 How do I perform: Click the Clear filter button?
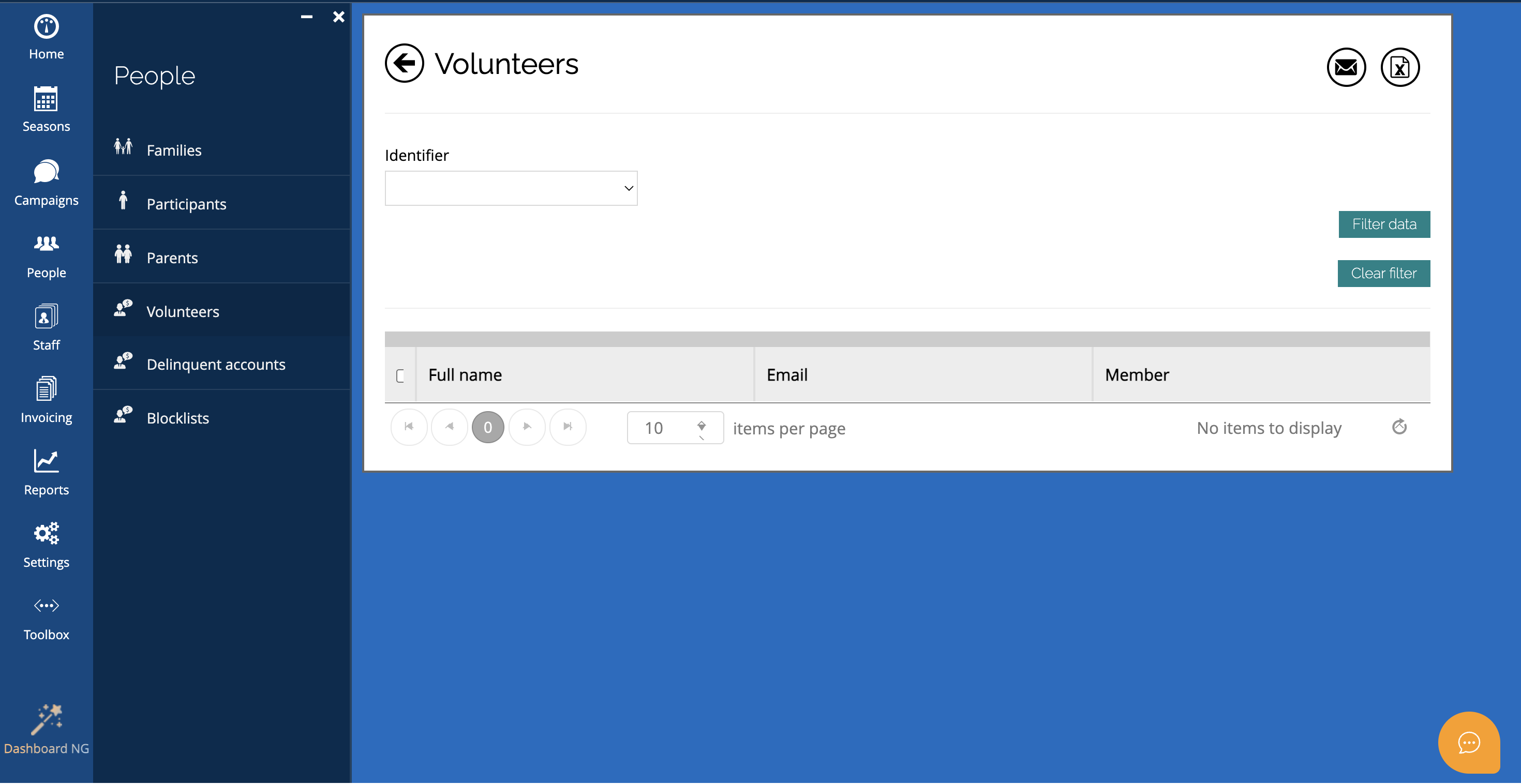(1383, 274)
